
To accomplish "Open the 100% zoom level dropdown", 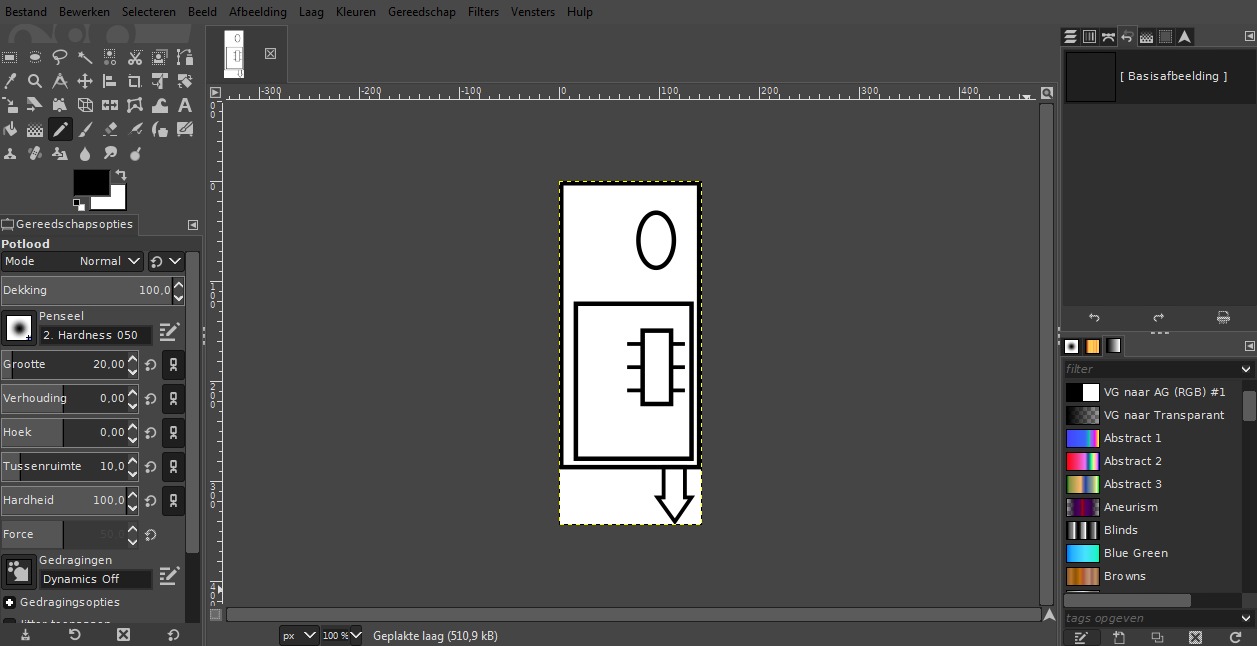I will tap(341, 635).
